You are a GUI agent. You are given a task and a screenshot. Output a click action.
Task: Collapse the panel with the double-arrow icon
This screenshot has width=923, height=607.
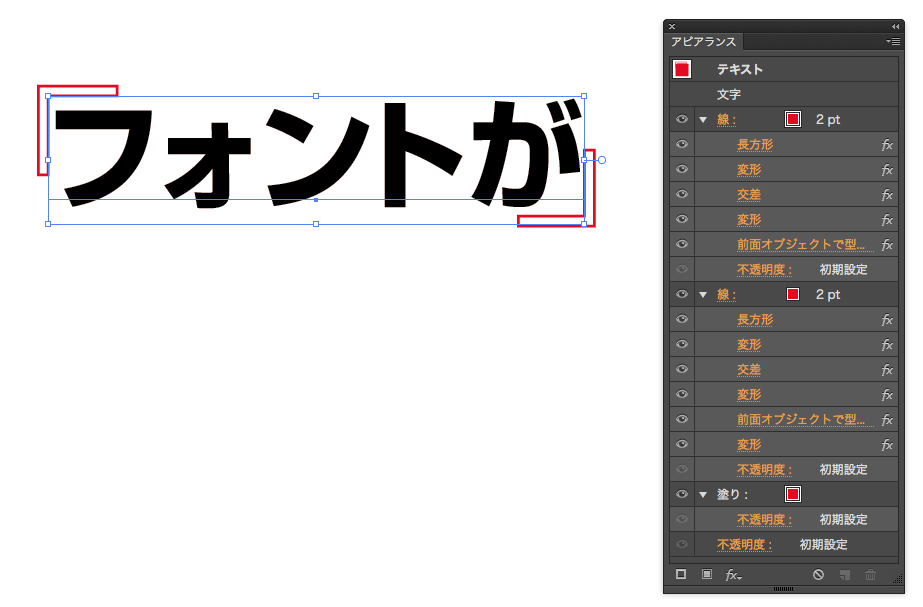(x=895, y=26)
